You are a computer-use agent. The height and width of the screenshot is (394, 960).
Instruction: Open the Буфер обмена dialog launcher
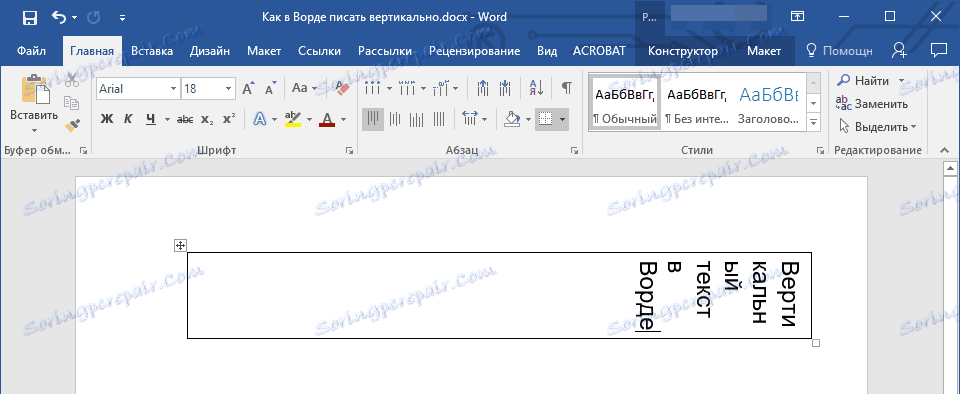84,151
